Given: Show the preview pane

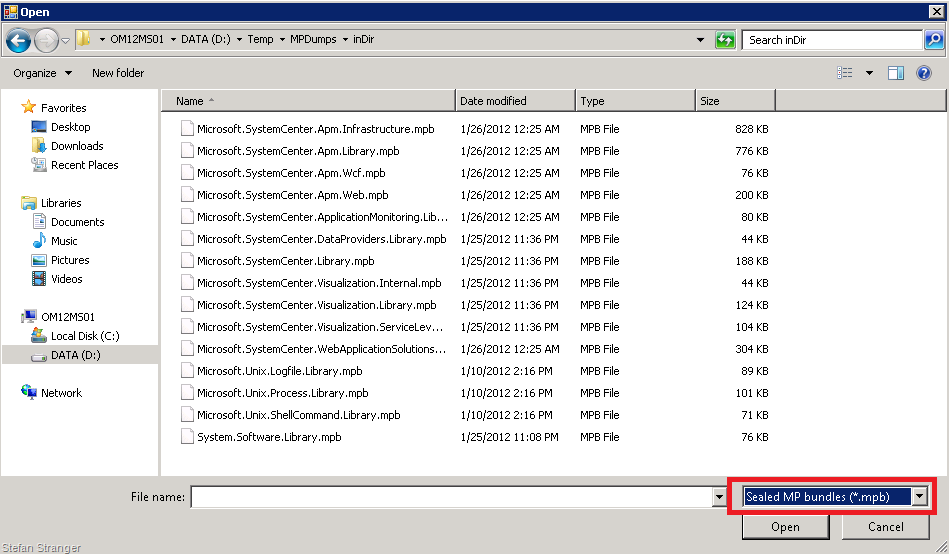Looking at the screenshot, I should tap(896, 73).
